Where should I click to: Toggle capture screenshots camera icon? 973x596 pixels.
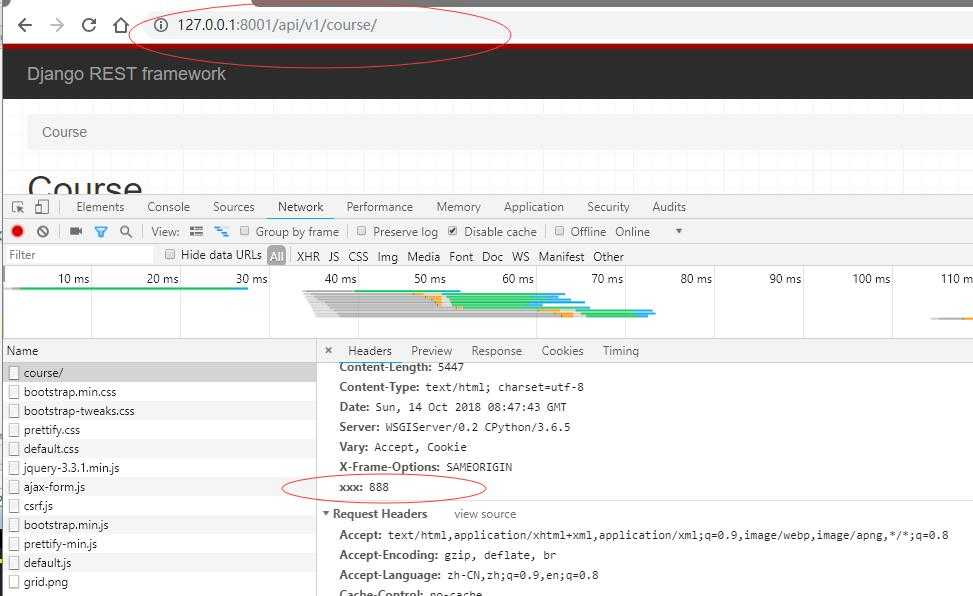tap(76, 231)
